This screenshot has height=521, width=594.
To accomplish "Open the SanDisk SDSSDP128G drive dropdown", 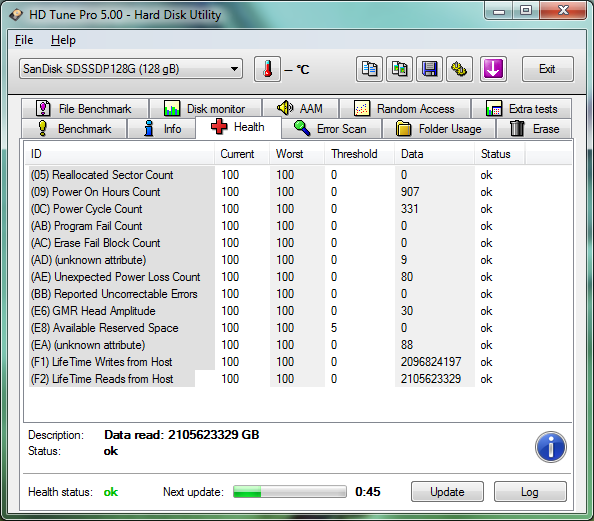I will click(131, 69).
